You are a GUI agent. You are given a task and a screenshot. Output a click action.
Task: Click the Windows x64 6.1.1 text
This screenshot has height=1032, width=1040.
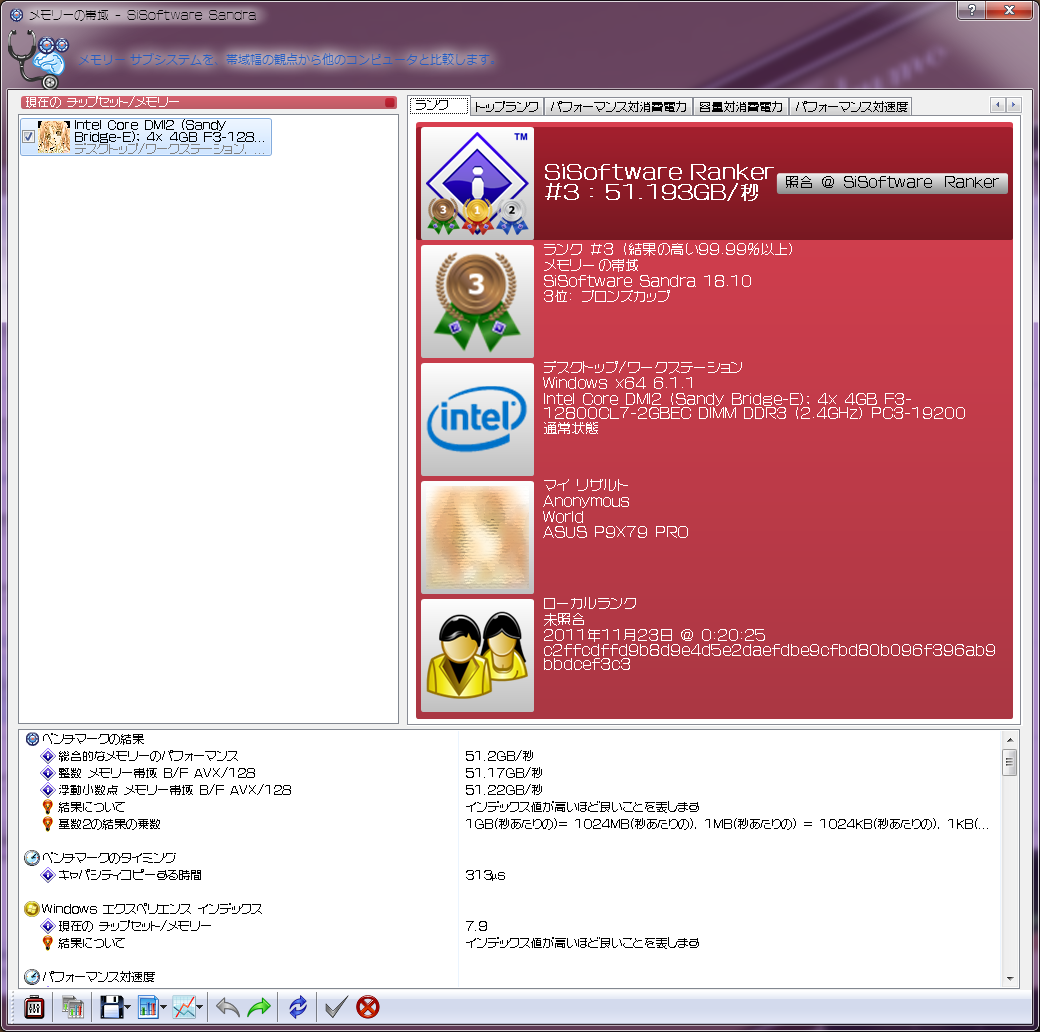tap(618, 383)
